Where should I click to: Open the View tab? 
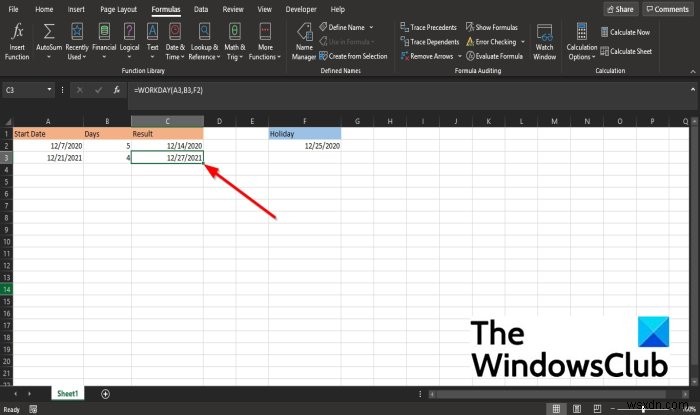coord(264,9)
